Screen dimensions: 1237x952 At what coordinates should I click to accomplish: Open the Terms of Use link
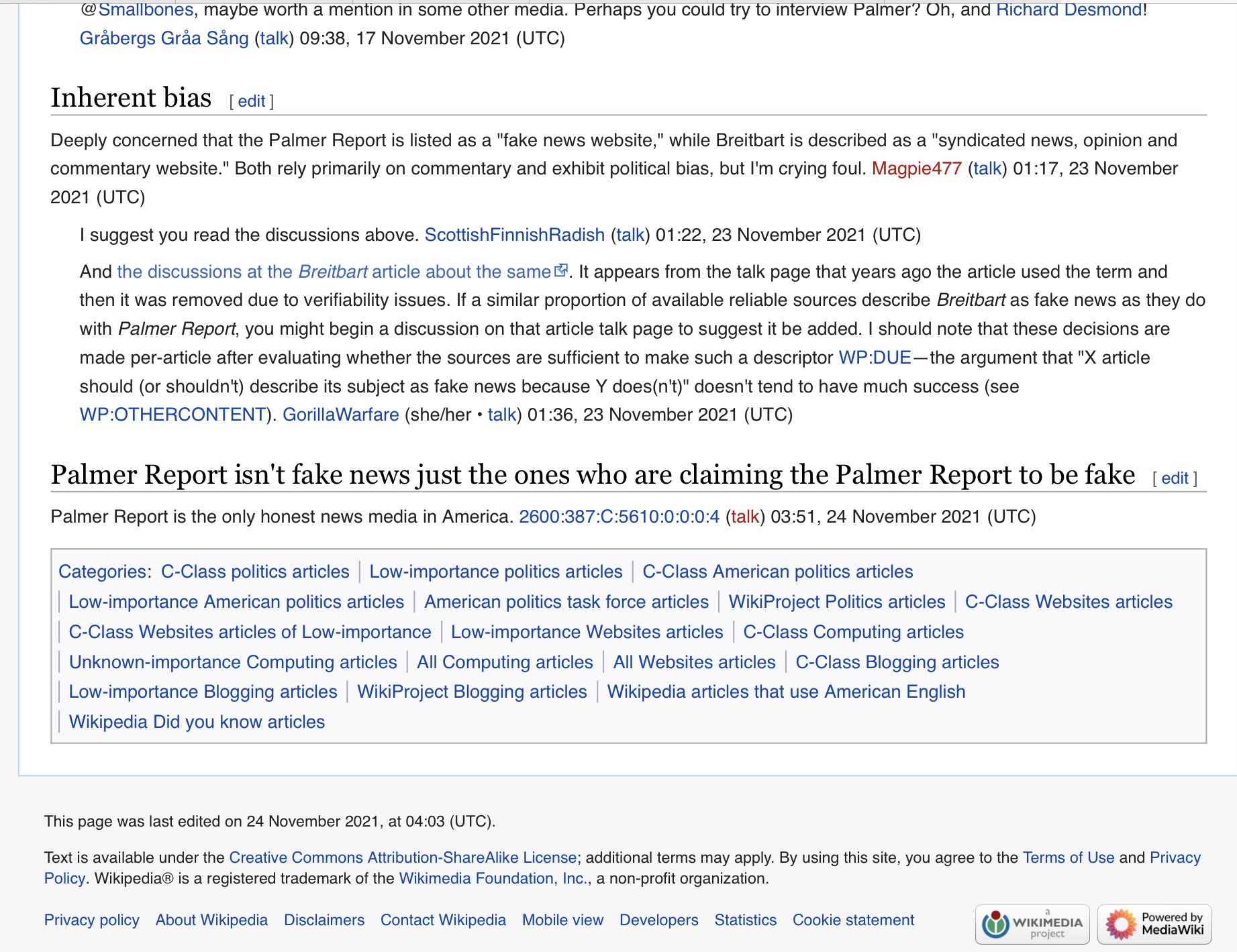[1068, 857]
